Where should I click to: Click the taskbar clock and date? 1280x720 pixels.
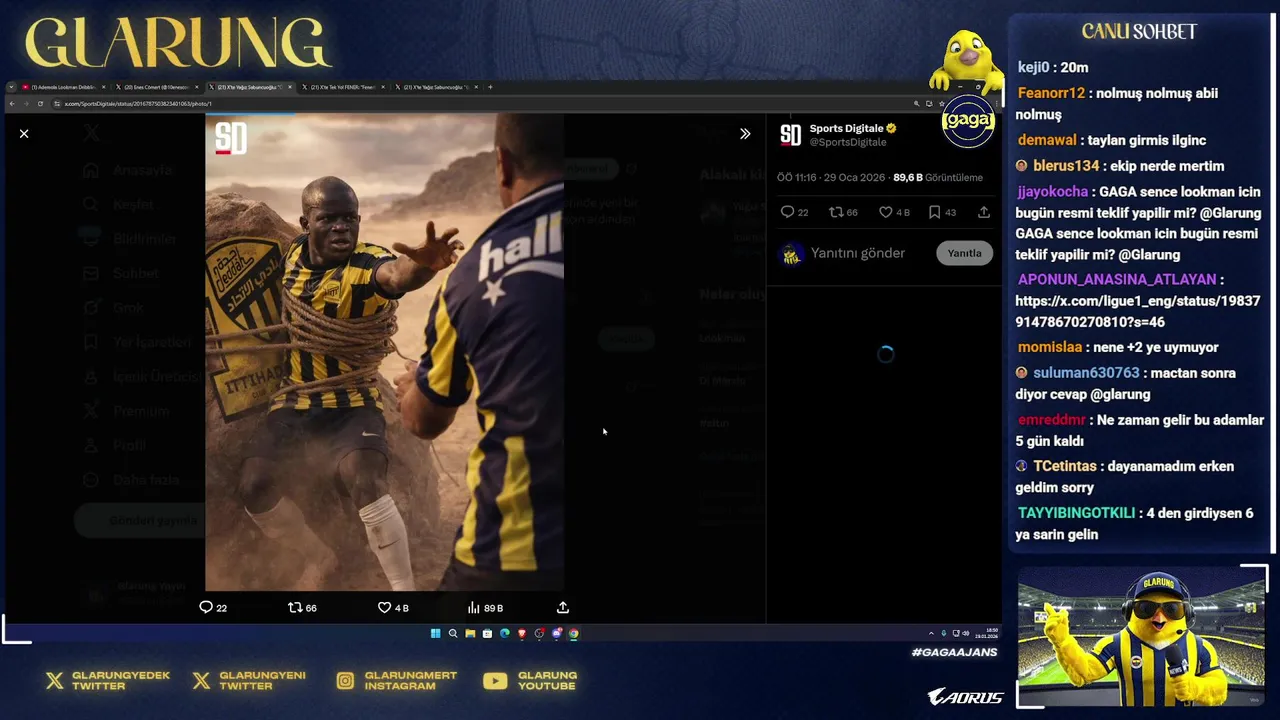[986, 633]
